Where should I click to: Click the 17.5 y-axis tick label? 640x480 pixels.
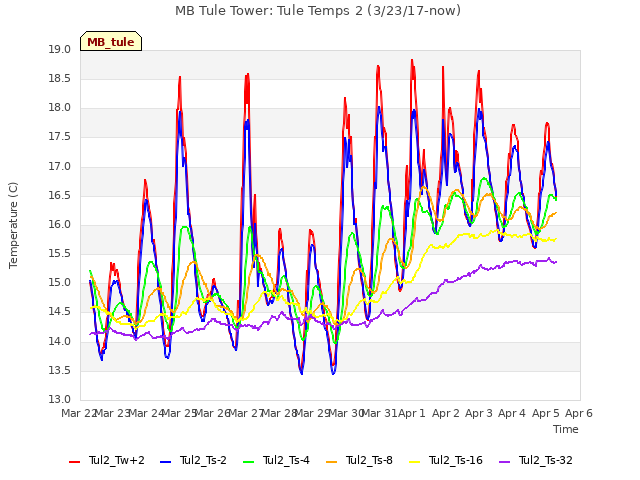pyautogui.click(x=60, y=137)
